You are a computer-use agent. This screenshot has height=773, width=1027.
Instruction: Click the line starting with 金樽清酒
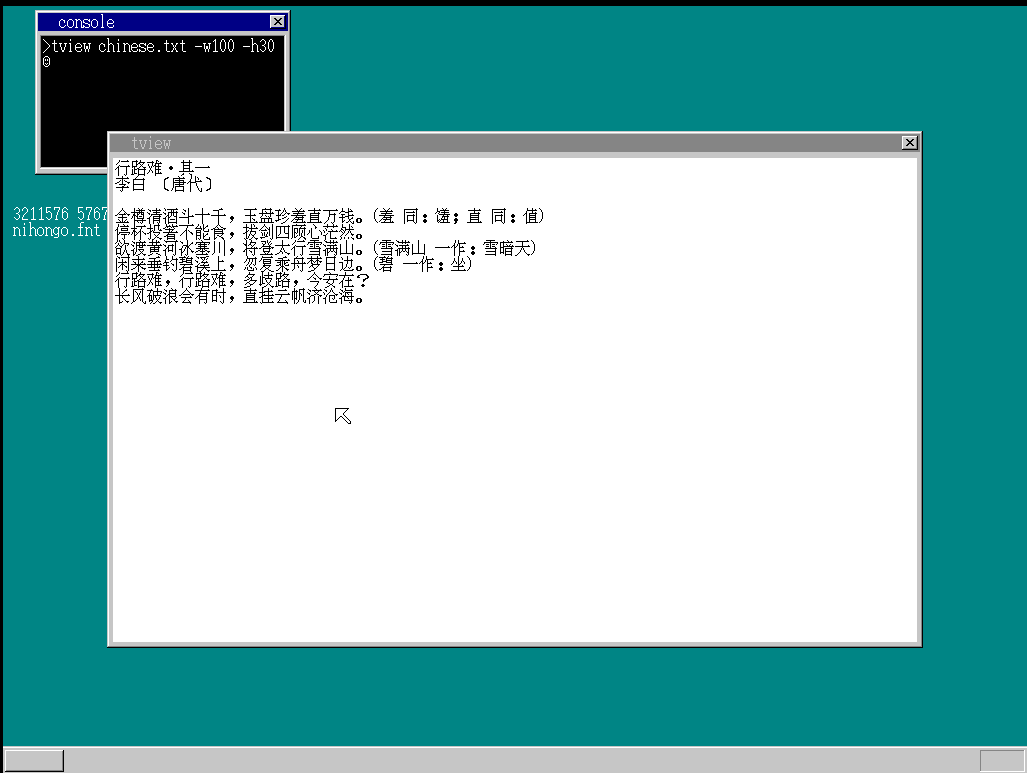(329, 216)
